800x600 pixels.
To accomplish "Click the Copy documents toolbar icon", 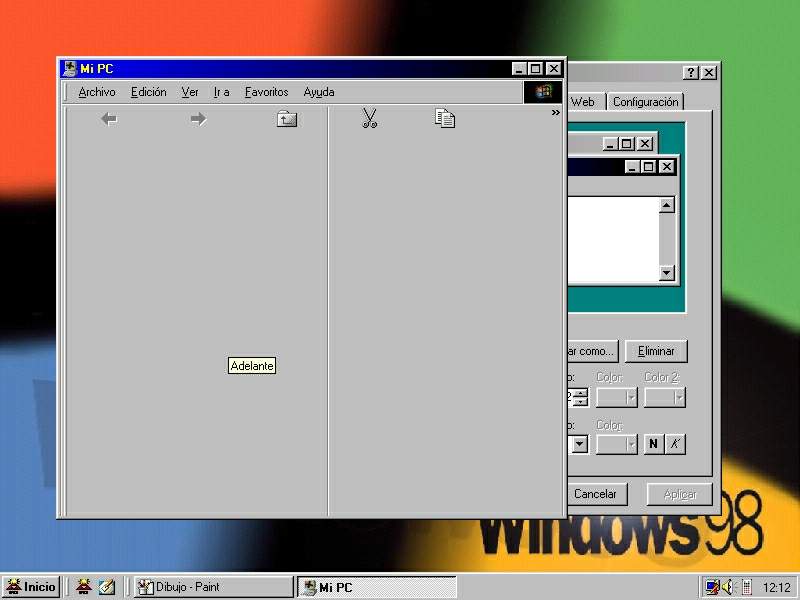I will coord(444,118).
